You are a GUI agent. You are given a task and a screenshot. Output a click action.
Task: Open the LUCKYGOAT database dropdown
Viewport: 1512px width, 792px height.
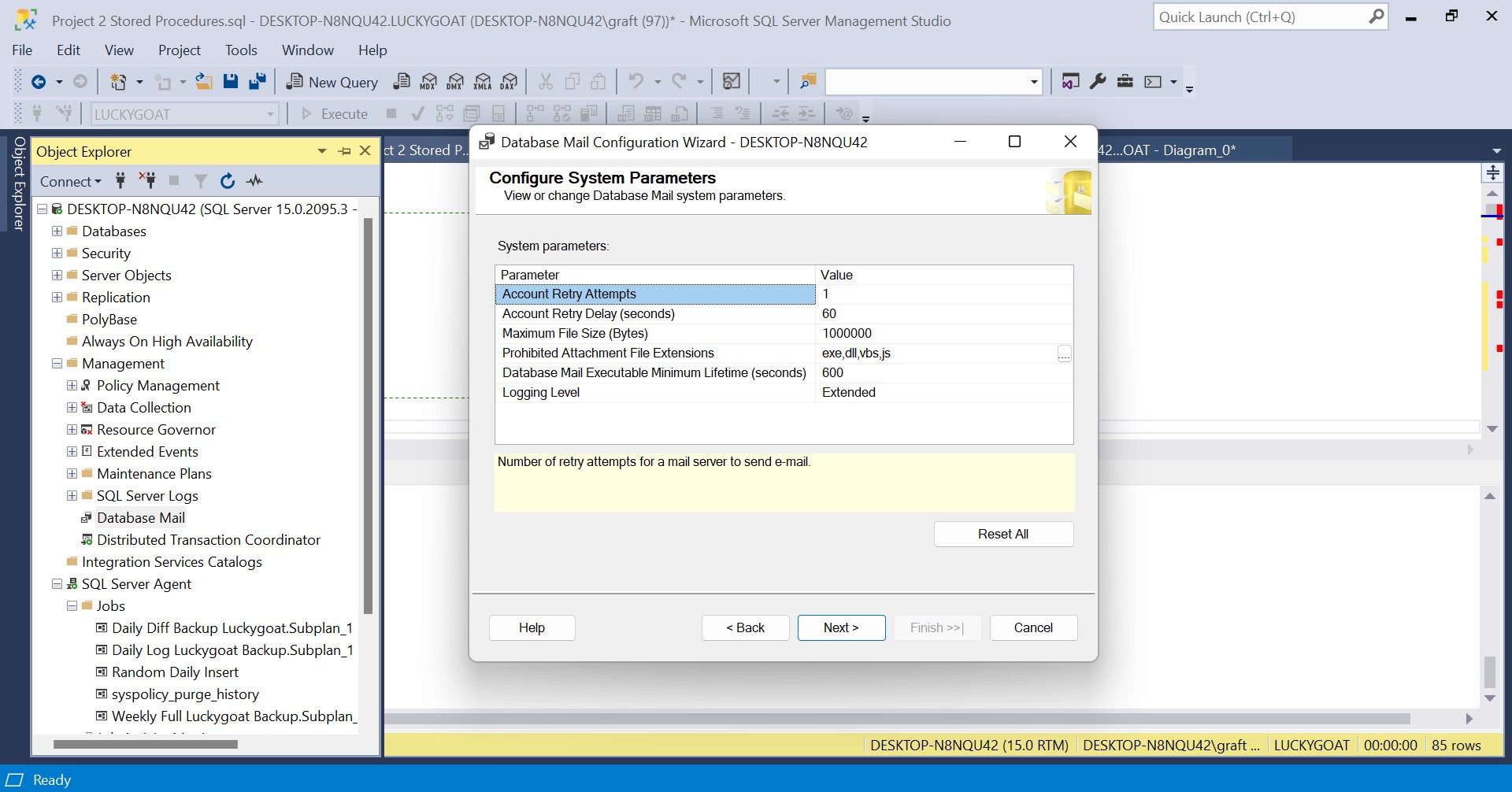coord(269,115)
